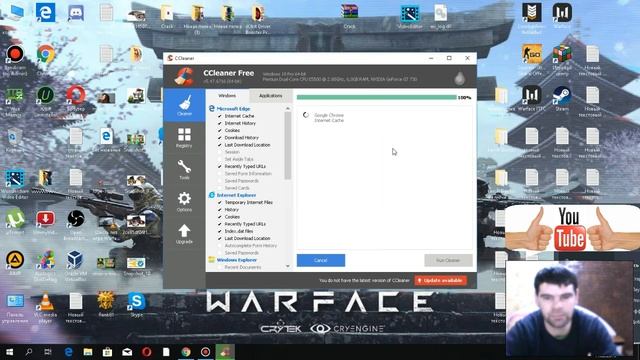Select the Discord desktop shortcut
The image size is (640, 360).
click(x=76, y=13)
